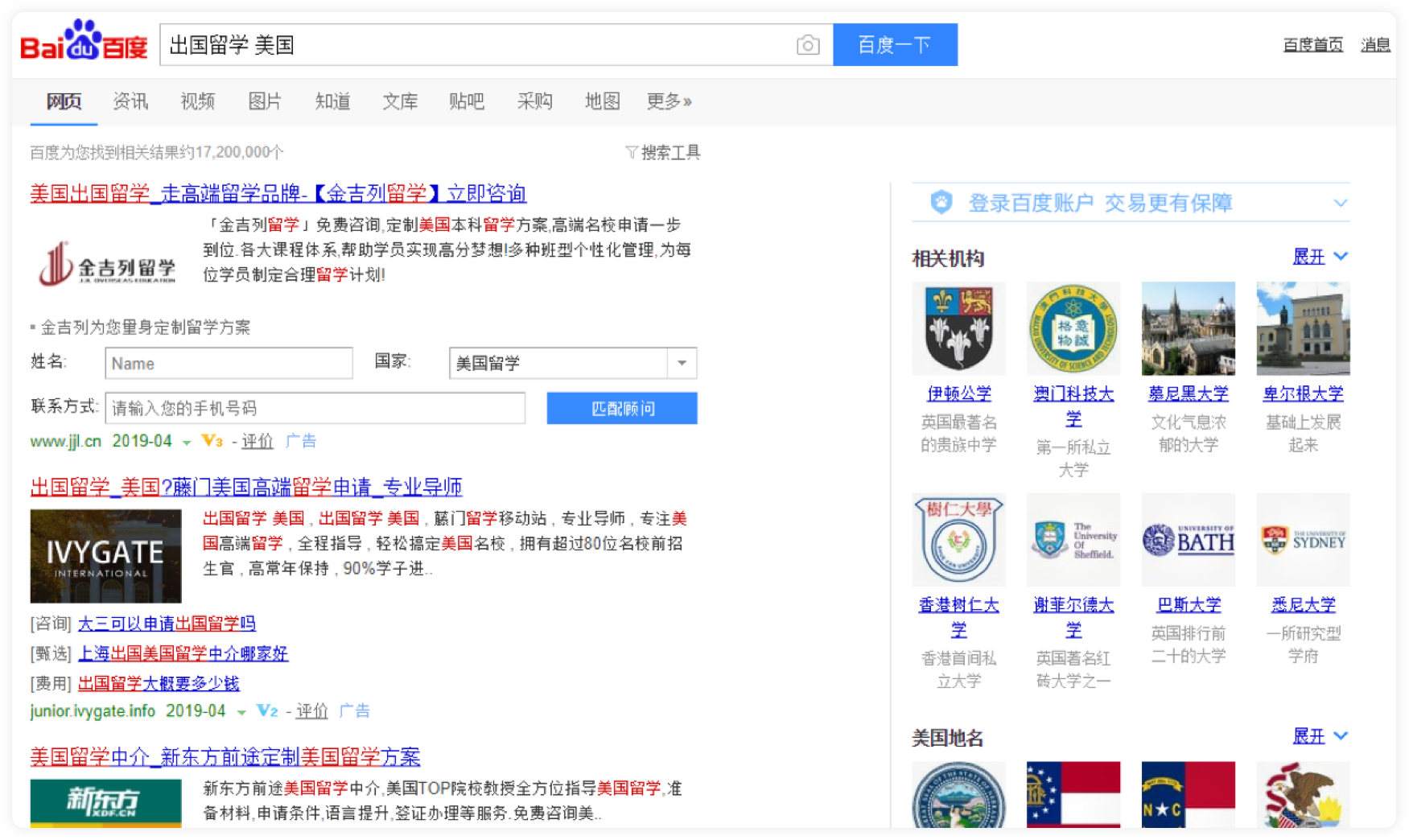Screen dimensions: 1409x840
Task: Click the junior.ivygate.info URL text
Action: point(93,710)
